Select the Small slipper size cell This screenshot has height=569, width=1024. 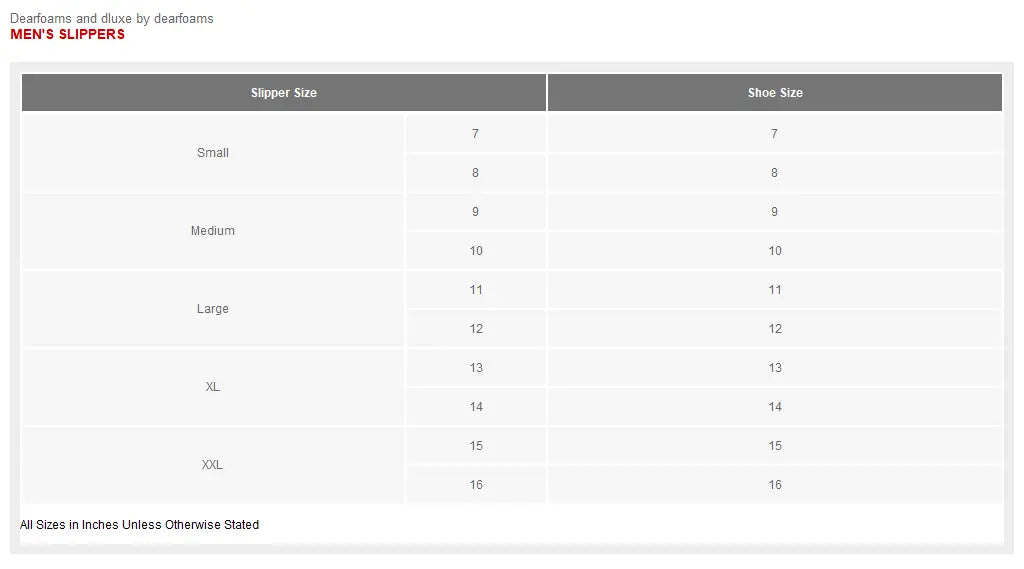click(213, 153)
